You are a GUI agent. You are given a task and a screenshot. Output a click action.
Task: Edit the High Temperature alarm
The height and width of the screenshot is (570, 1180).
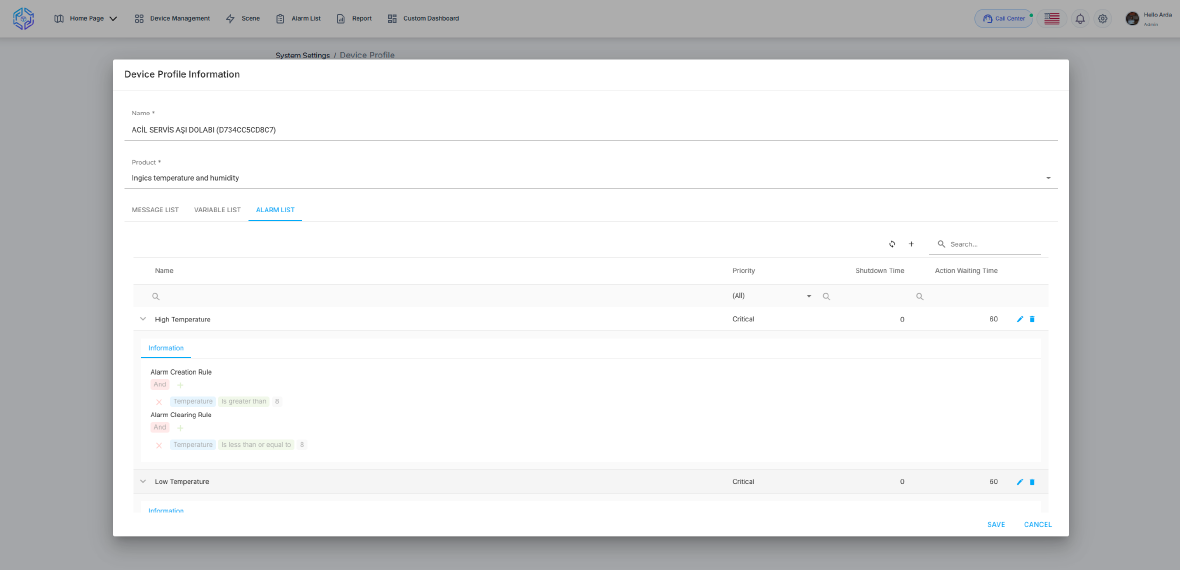[1020, 319]
